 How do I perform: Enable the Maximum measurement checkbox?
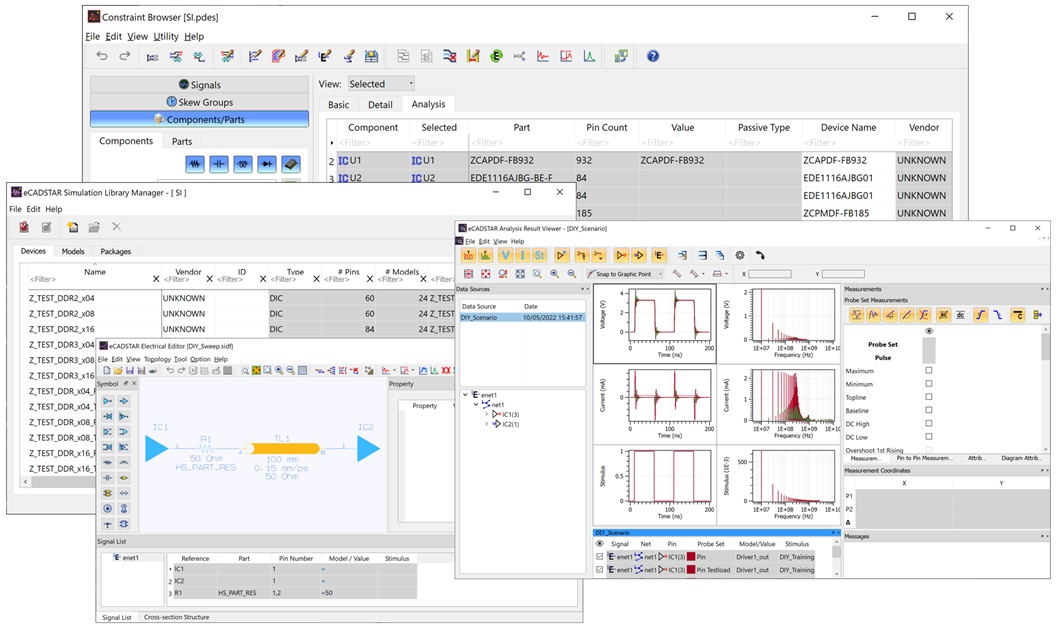tap(929, 371)
